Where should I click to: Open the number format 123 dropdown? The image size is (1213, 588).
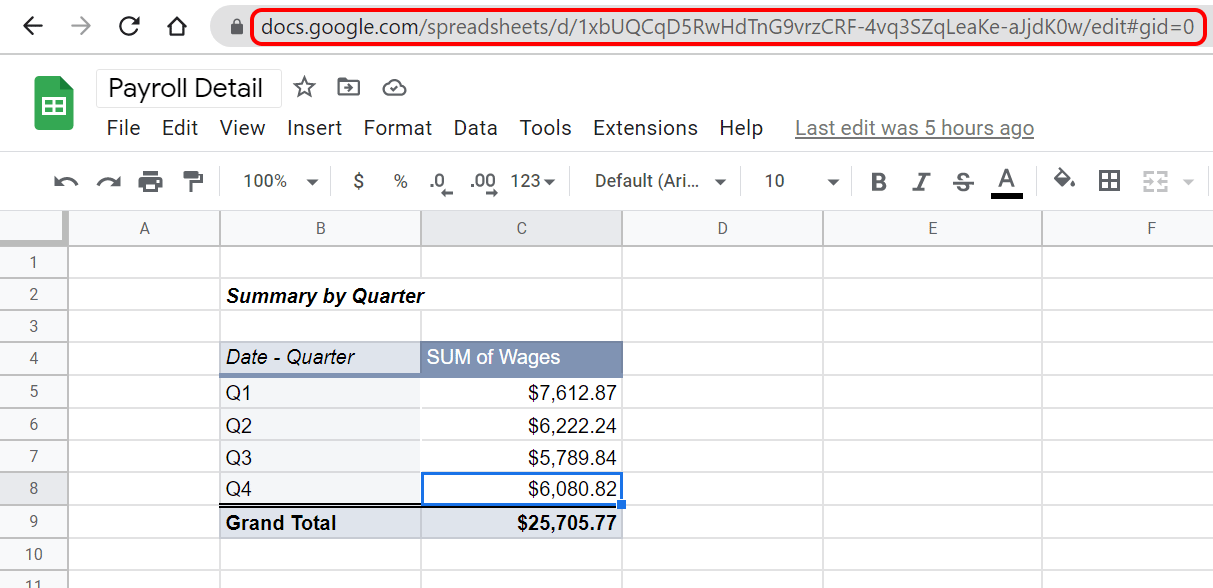click(x=528, y=181)
